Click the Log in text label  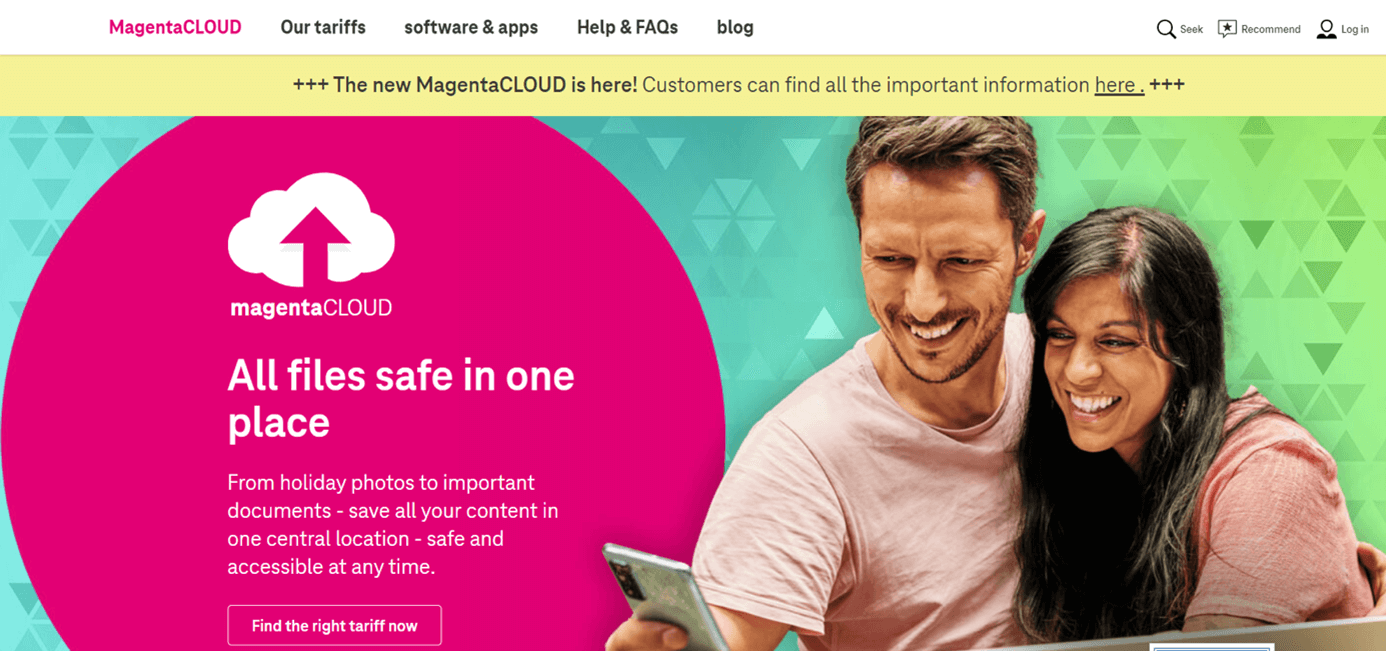pyautogui.click(x=1355, y=29)
